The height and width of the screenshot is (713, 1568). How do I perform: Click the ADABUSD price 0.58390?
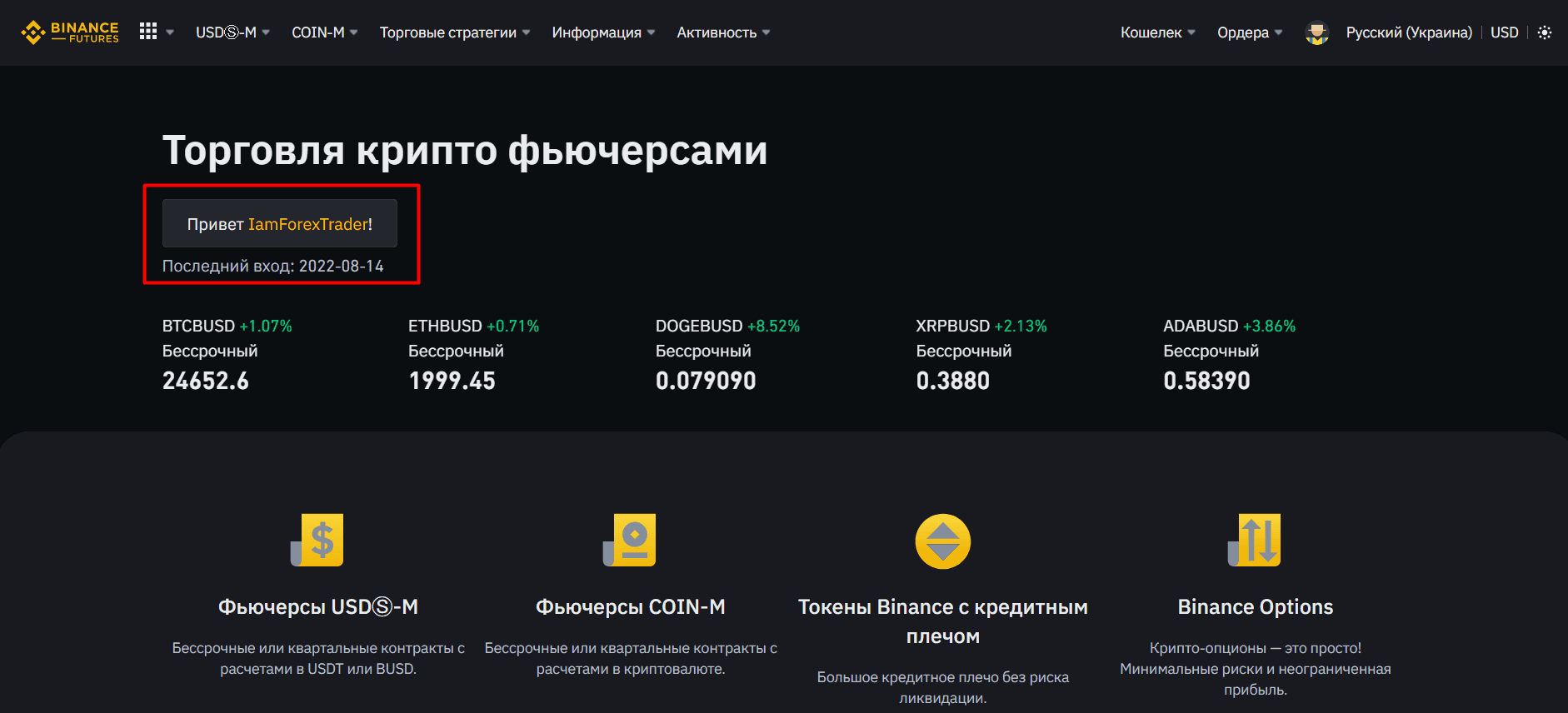point(1206,381)
